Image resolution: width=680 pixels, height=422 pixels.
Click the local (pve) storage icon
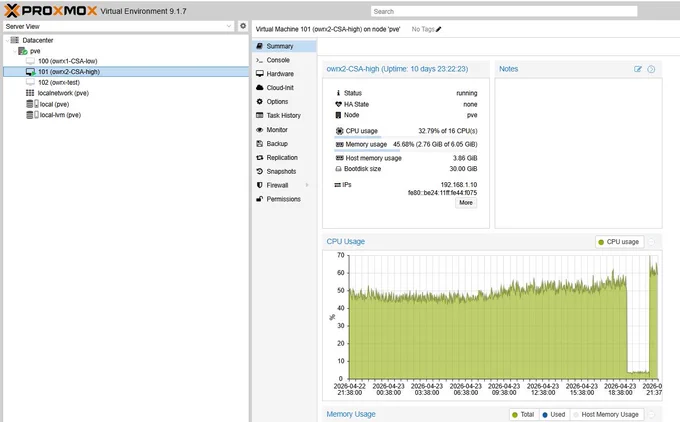click(x=32, y=104)
